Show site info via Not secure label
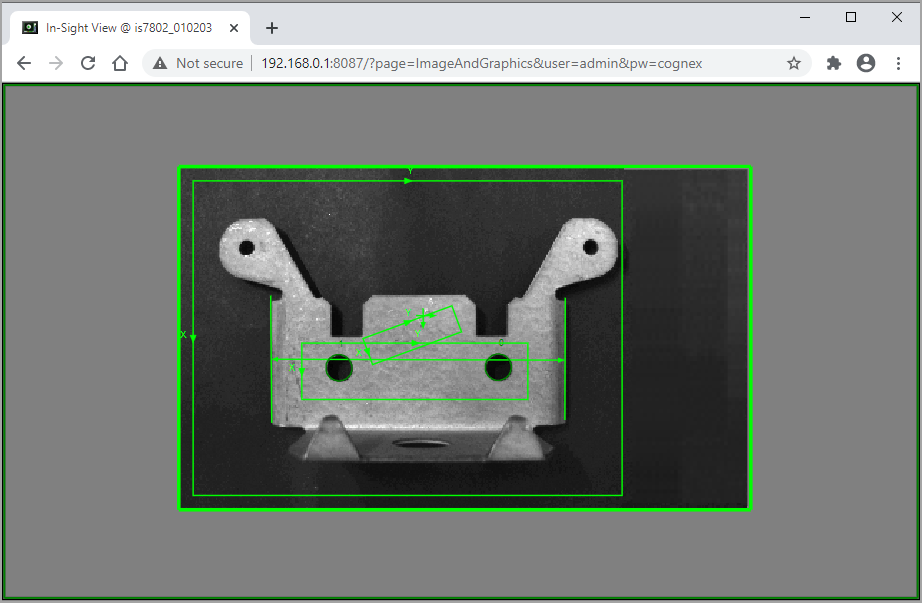This screenshot has width=922, height=603. click(x=209, y=63)
